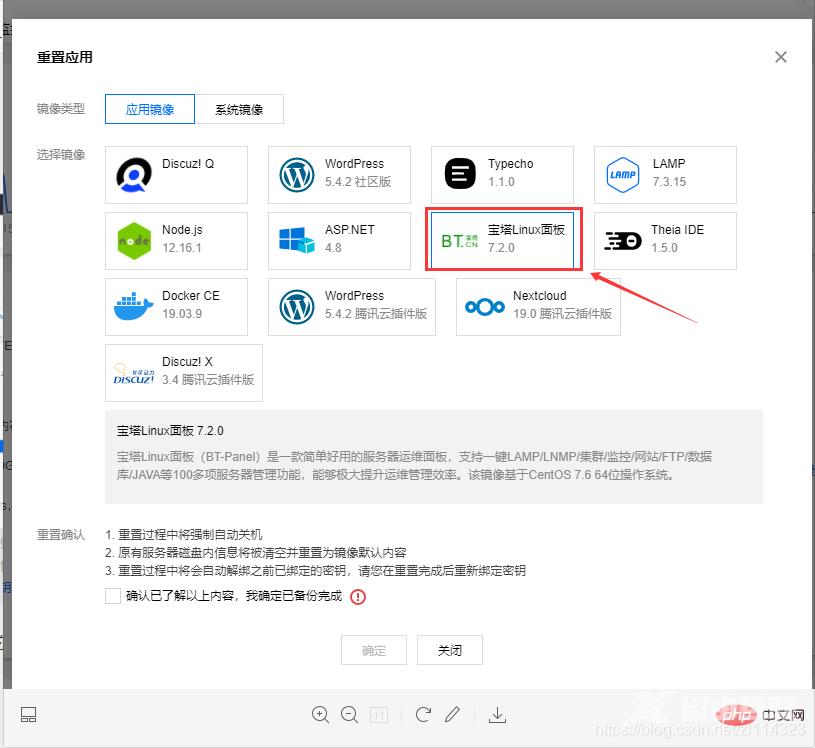Download the screenshot with the download icon
The width and height of the screenshot is (815, 748).
click(497, 714)
